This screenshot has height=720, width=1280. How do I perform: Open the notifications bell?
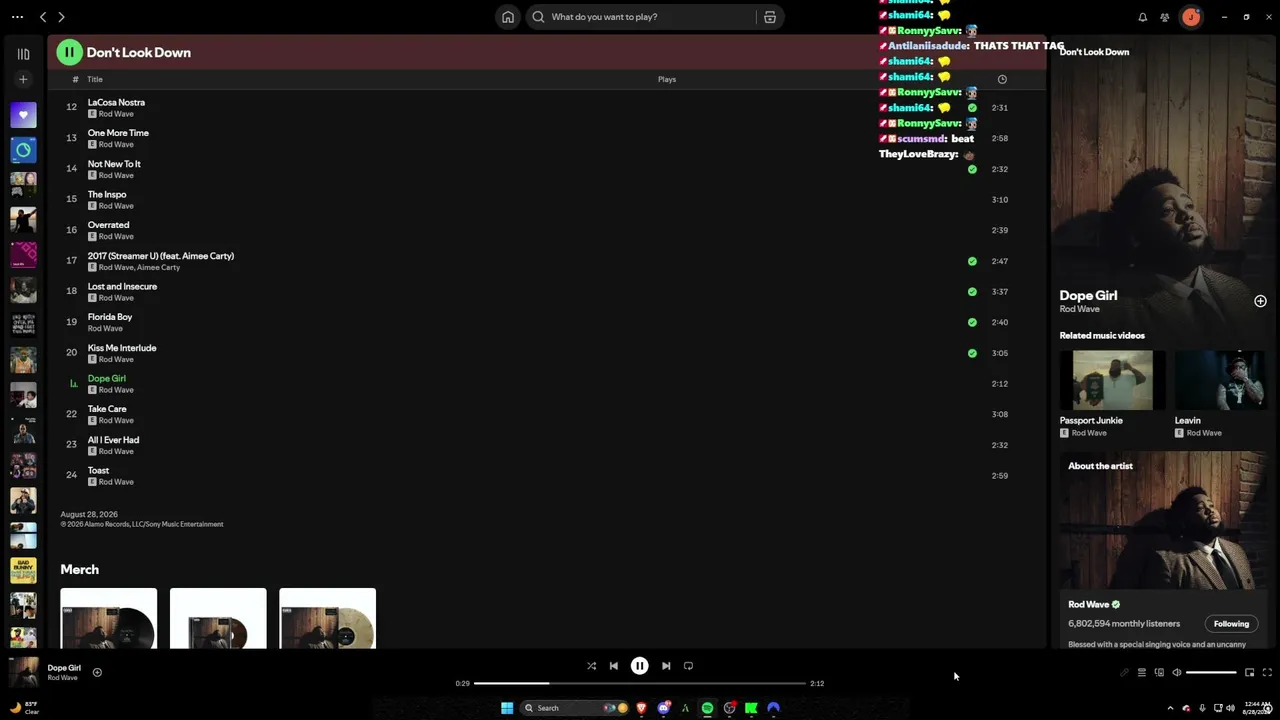pos(1143,17)
